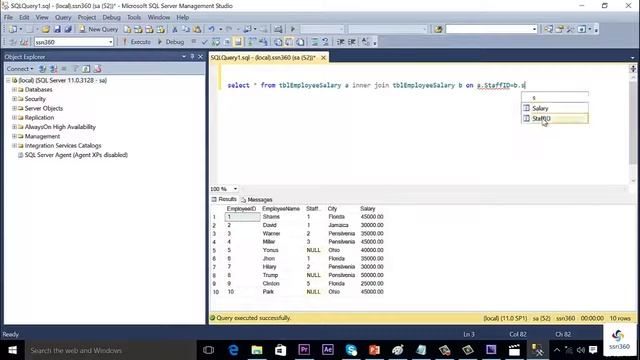The height and width of the screenshot is (360, 640).
Task: Open the Tools menu
Action: pos(133,17)
